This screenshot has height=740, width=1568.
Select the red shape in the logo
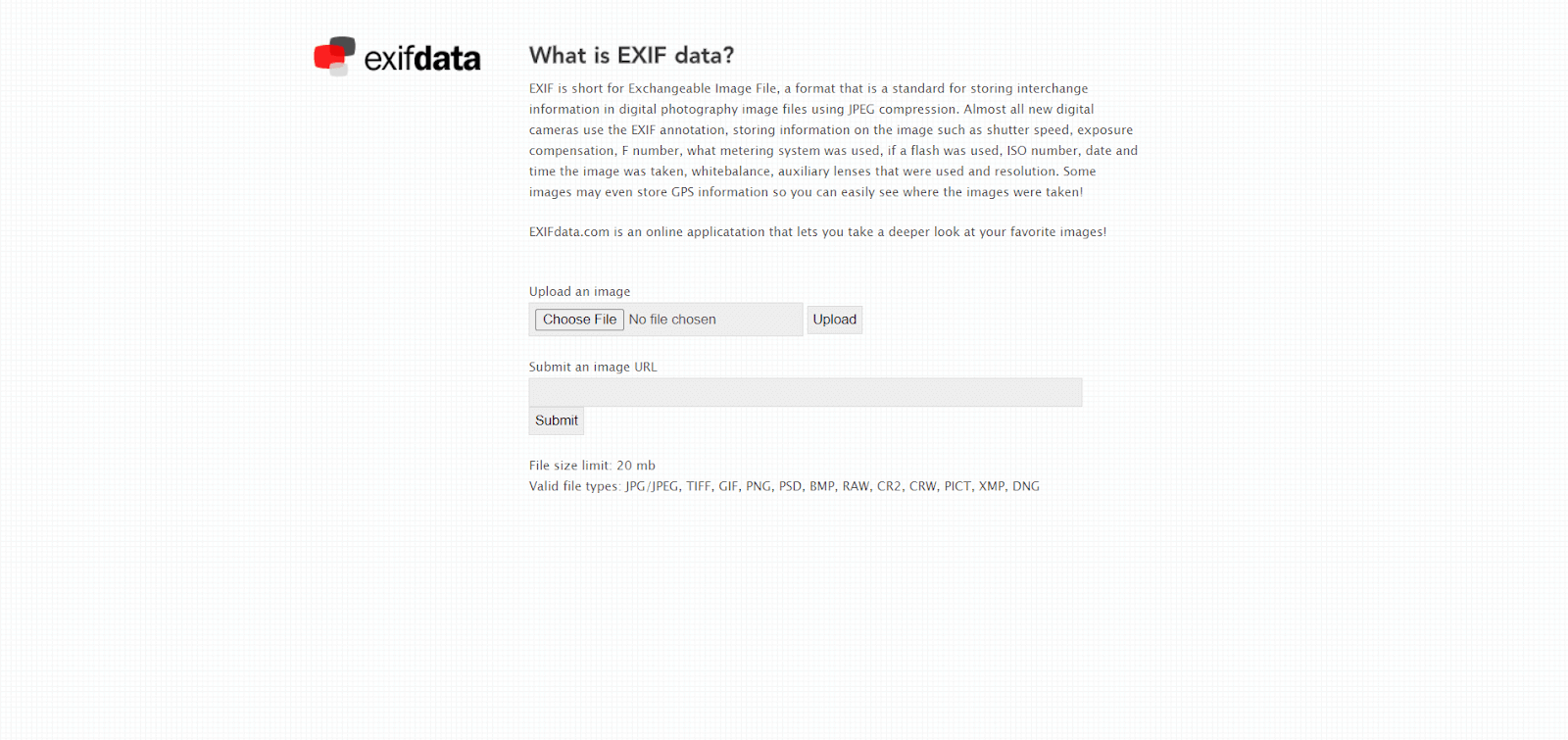click(324, 56)
